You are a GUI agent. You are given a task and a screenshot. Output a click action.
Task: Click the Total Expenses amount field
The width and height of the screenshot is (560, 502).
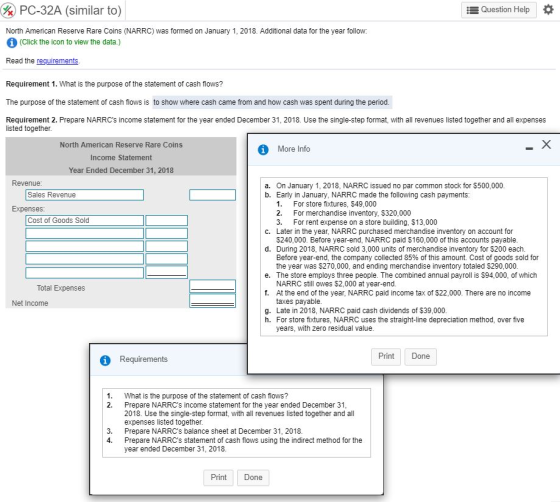(x=212, y=286)
